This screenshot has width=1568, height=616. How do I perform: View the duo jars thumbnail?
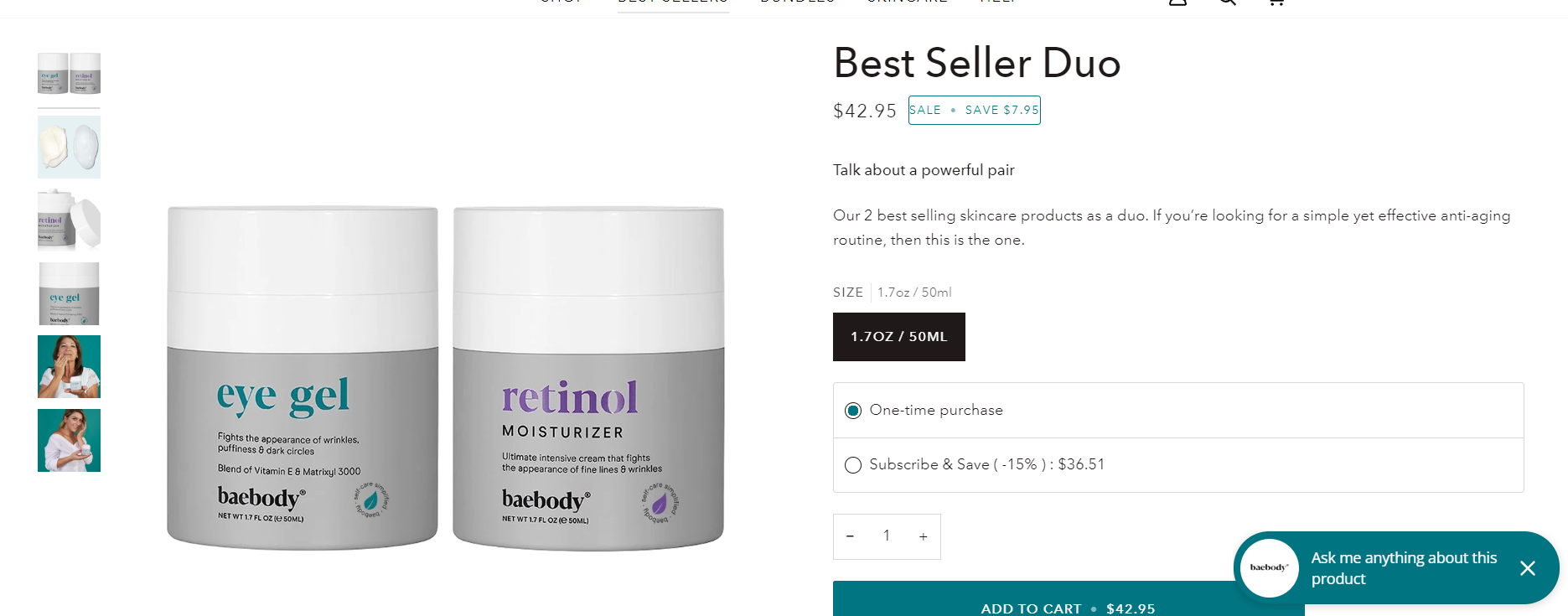pyautogui.click(x=69, y=74)
